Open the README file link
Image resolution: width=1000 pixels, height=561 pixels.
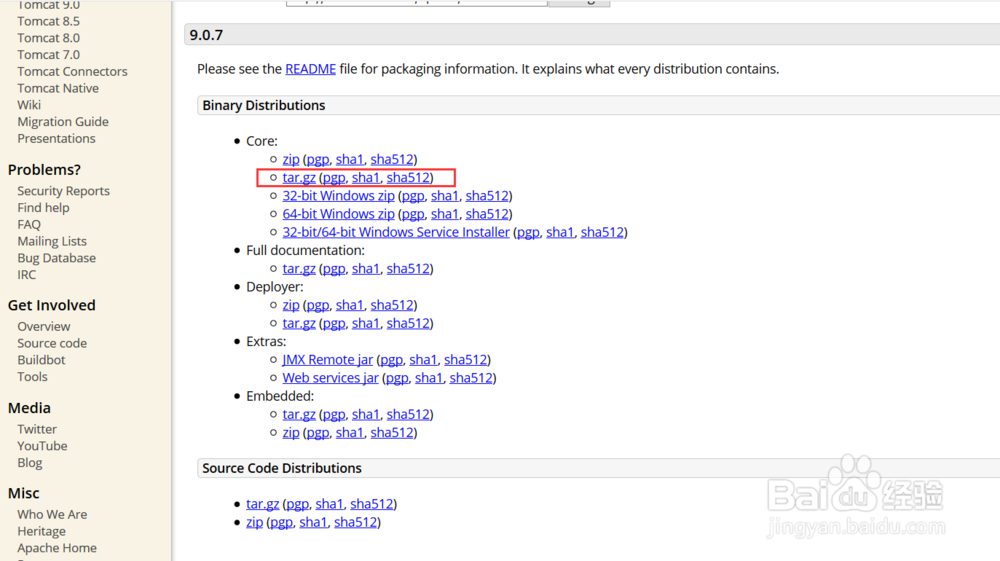(x=310, y=69)
